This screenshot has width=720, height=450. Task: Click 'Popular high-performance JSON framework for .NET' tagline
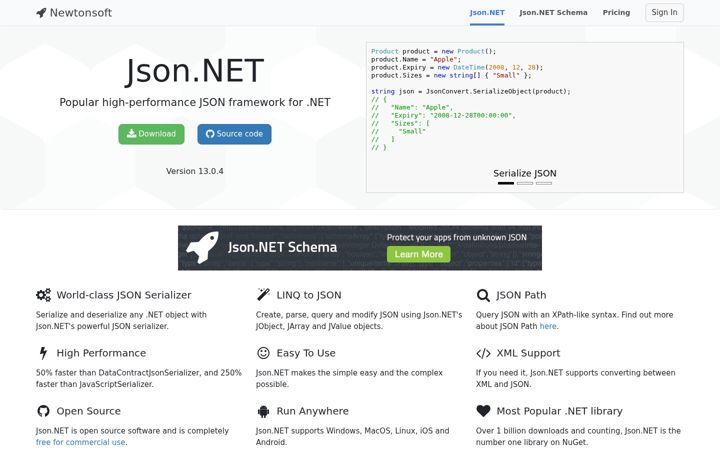point(195,102)
